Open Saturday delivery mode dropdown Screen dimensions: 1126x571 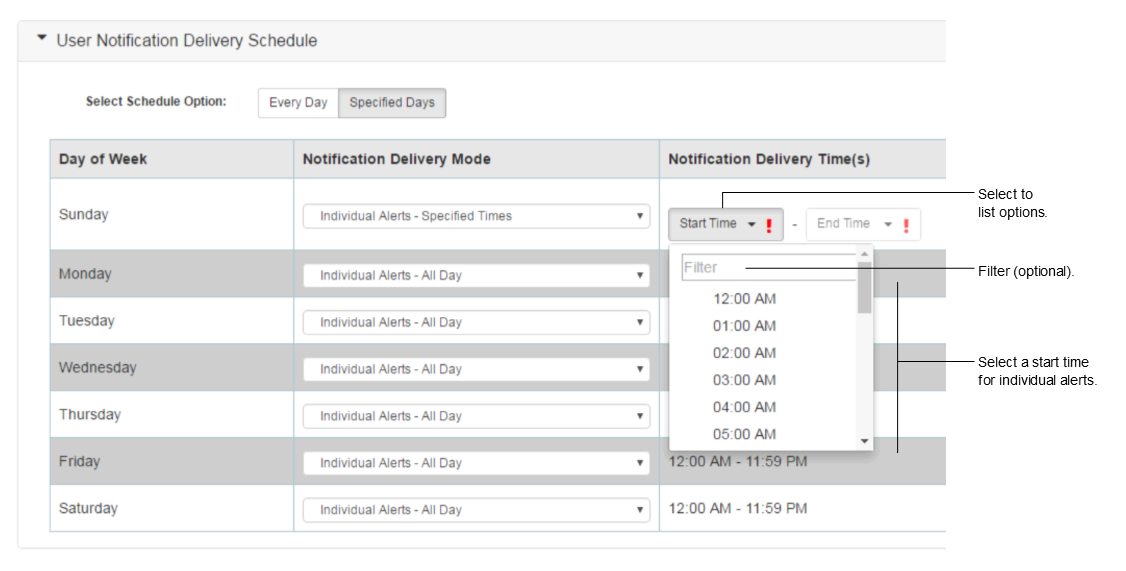point(476,510)
